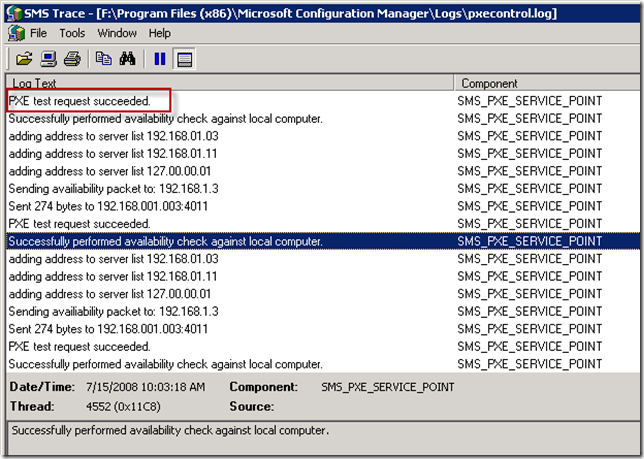The height and width of the screenshot is (459, 644).
Task: Click the SMS Trace icon in the title bar
Action: (x=14, y=13)
